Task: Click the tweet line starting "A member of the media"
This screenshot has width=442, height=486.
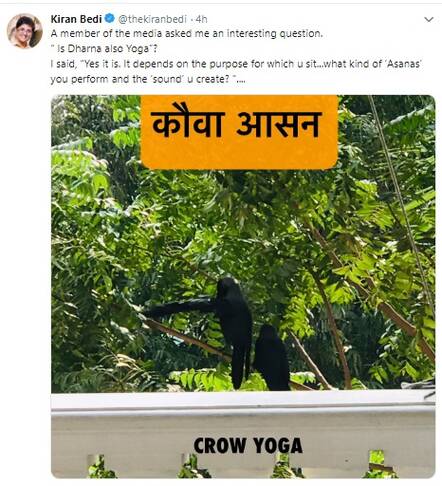Action: [x=187, y=34]
